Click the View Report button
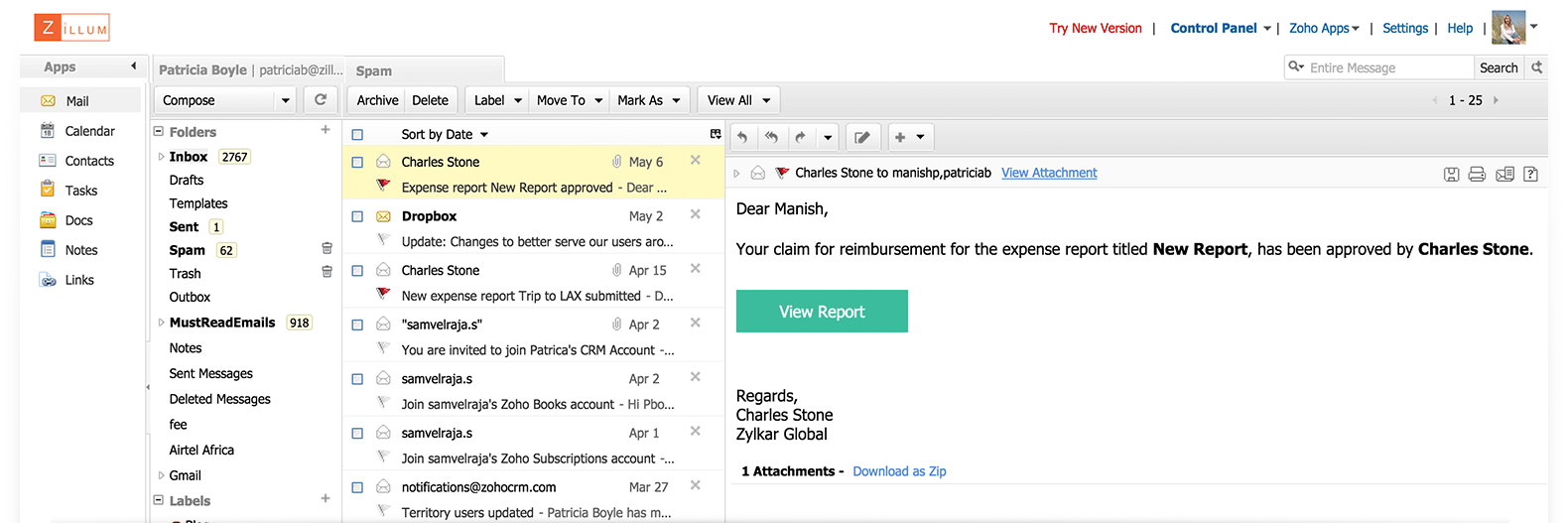This screenshot has height=523, width=1568. (822, 312)
